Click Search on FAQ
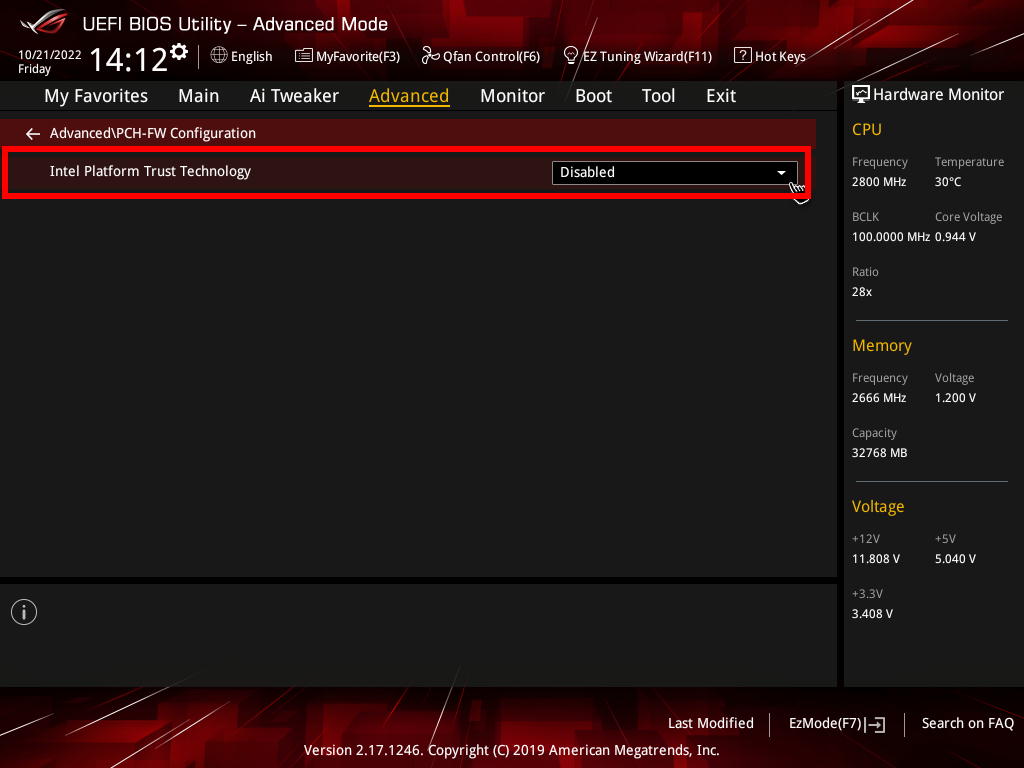 click(967, 723)
